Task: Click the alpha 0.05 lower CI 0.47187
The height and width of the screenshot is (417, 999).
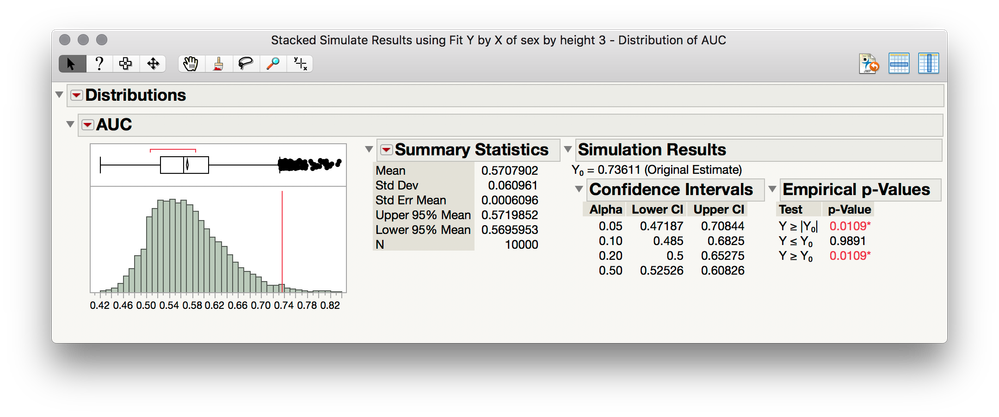Action: (661, 226)
